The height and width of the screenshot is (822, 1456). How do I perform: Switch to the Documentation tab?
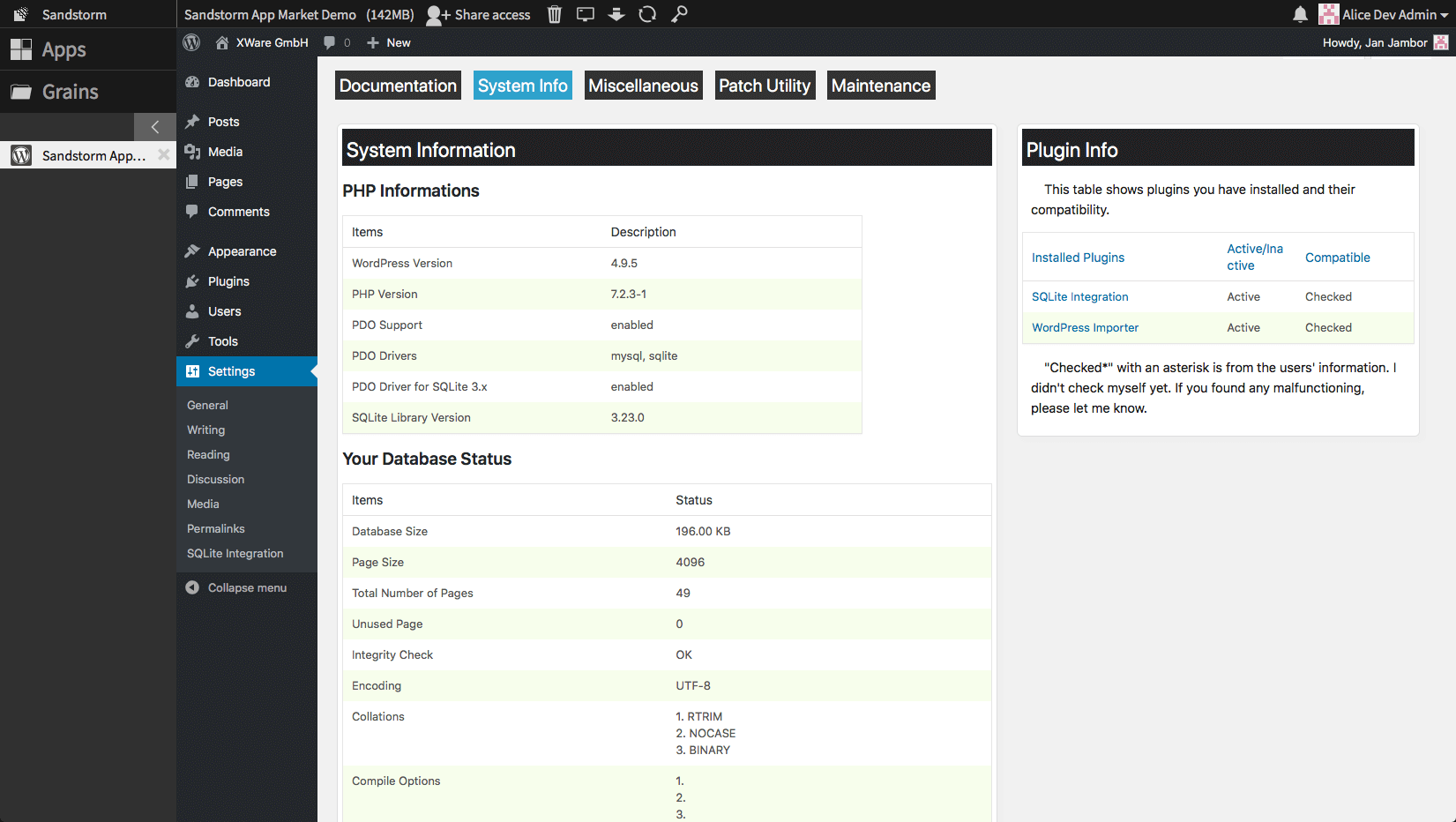(x=398, y=86)
